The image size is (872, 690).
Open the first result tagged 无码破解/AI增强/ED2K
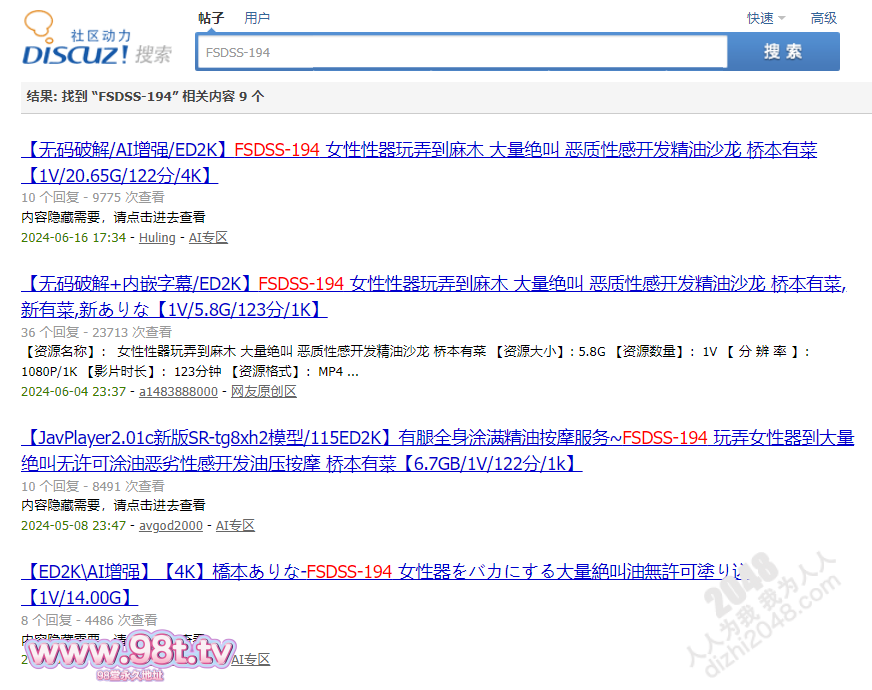tap(419, 162)
